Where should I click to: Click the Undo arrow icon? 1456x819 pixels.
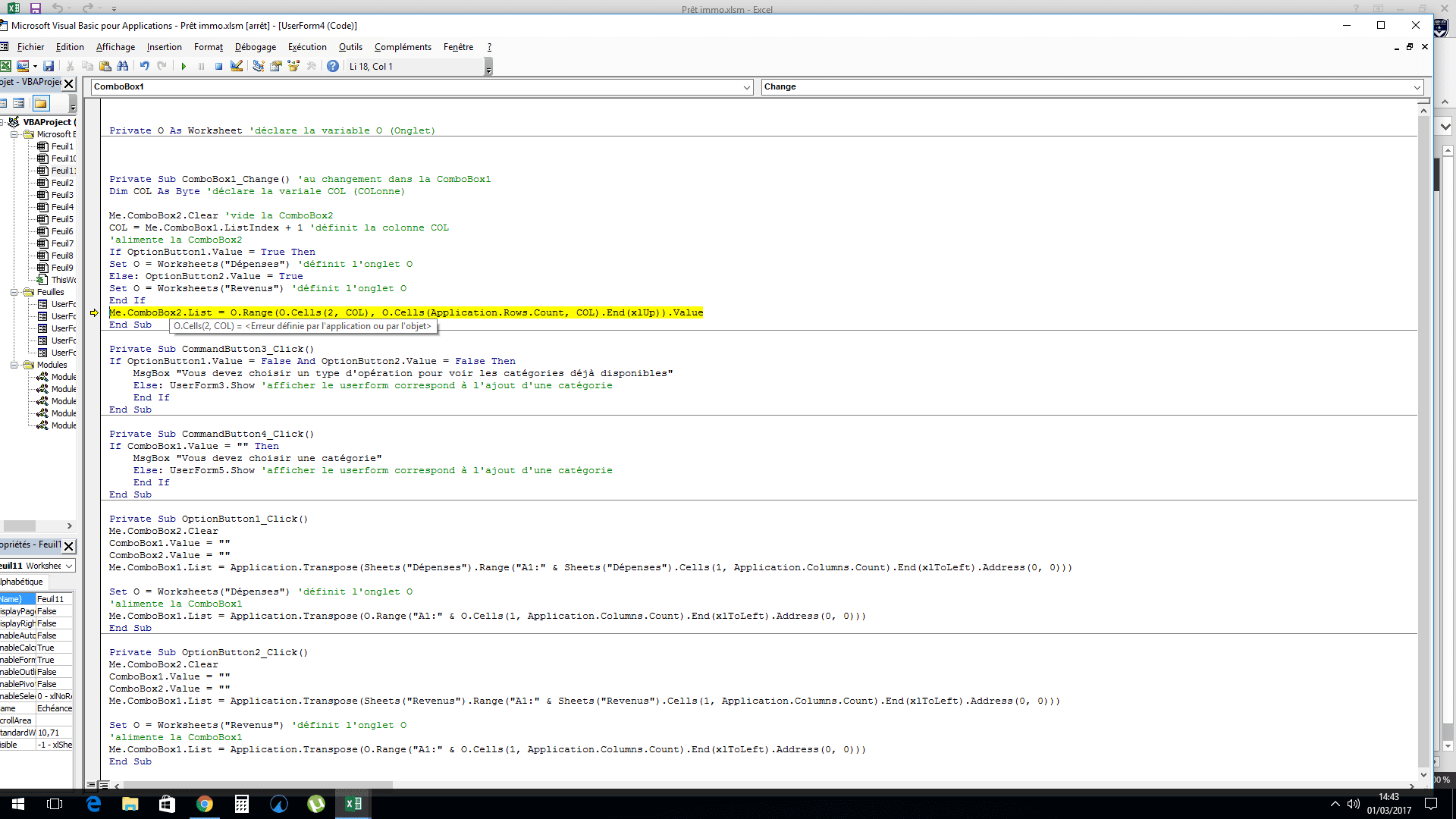click(144, 67)
